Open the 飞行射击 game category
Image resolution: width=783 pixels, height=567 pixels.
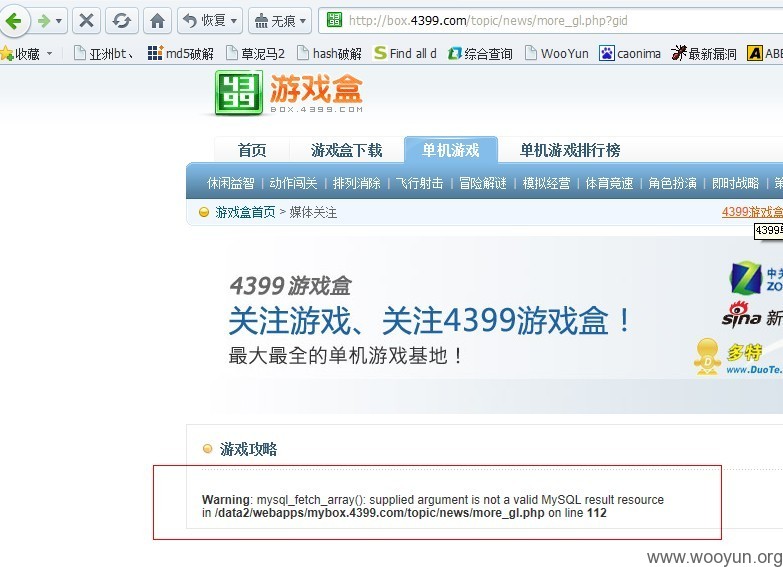419,183
